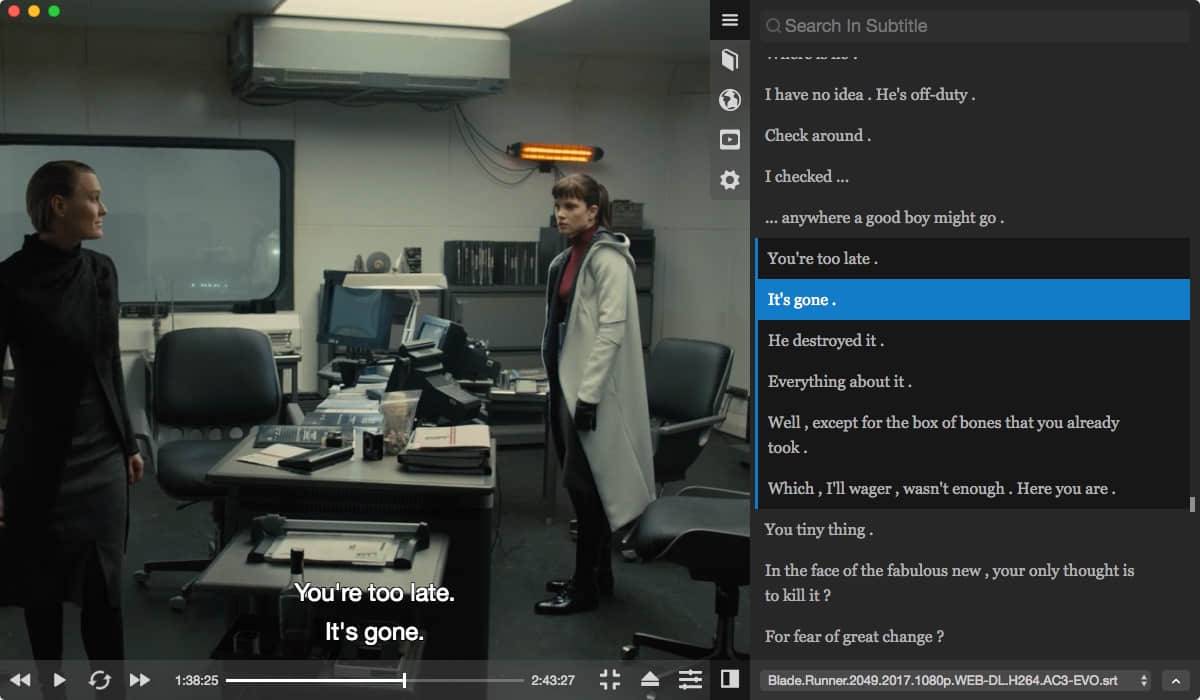The image size is (1200, 700).
Task: Select line 'Well , except for the box of bones'
Action: pos(972,435)
